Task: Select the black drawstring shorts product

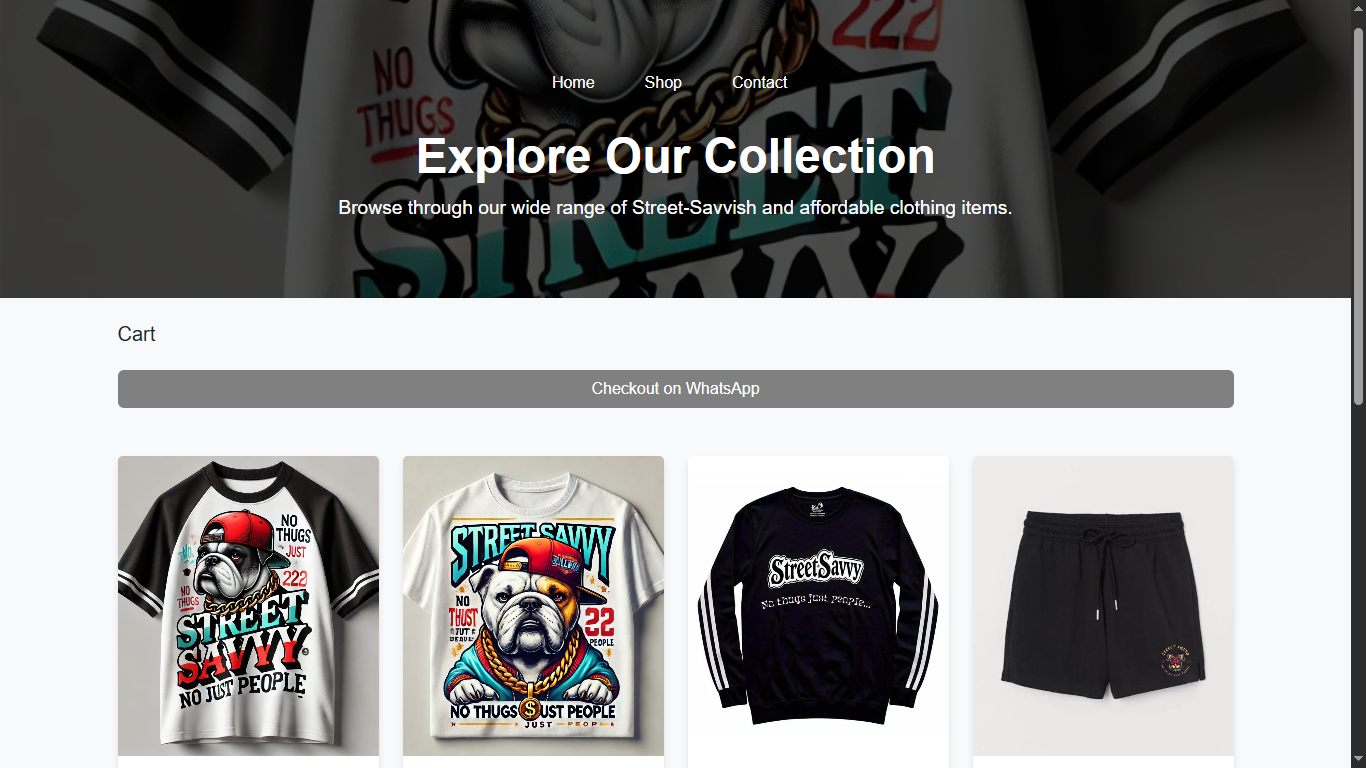Action: pos(1103,606)
